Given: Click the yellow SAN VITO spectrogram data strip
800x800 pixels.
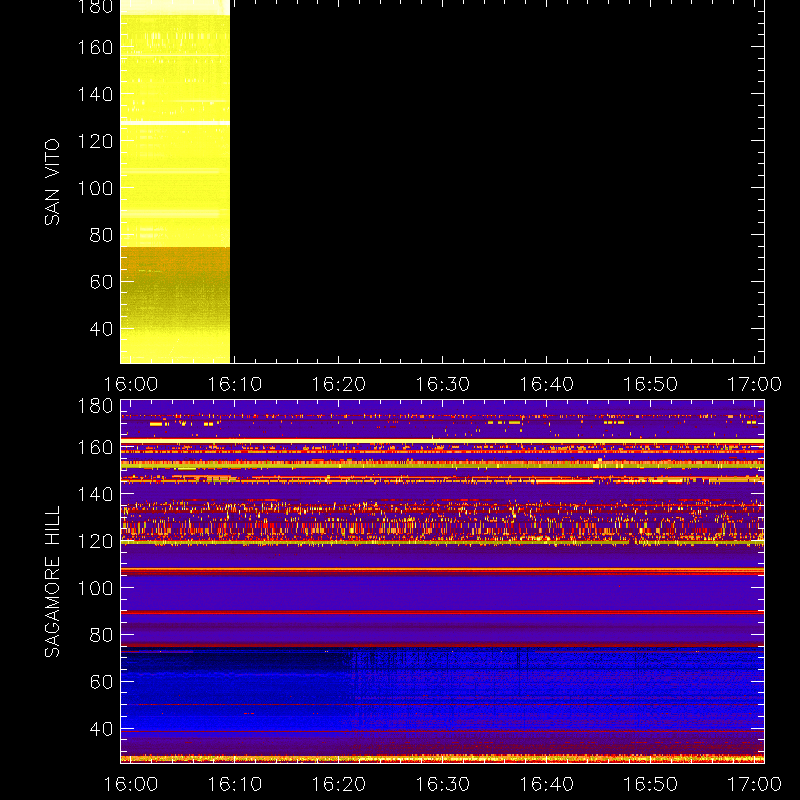Looking at the screenshot, I should tap(175, 182).
